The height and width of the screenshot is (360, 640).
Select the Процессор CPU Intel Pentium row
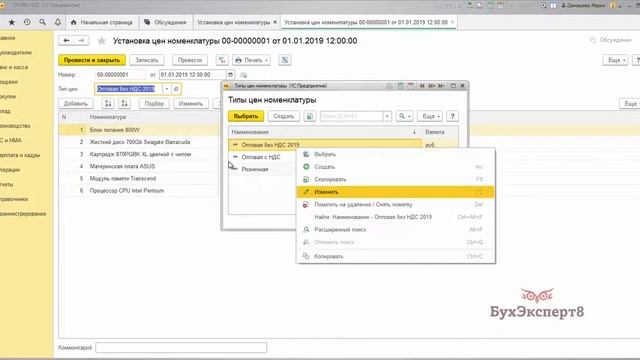coord(139,191)
